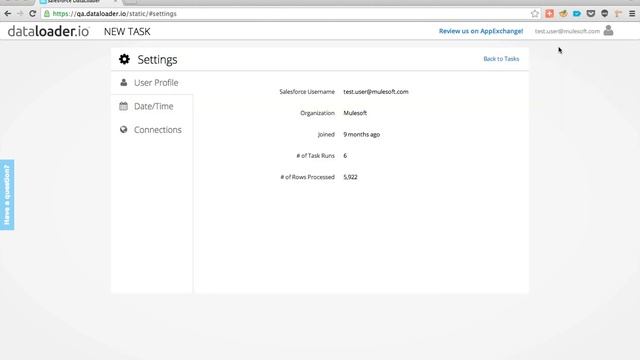640x360 pixels.
Task: Reload the page with refresh icon
Action: (x=32, y=13)
